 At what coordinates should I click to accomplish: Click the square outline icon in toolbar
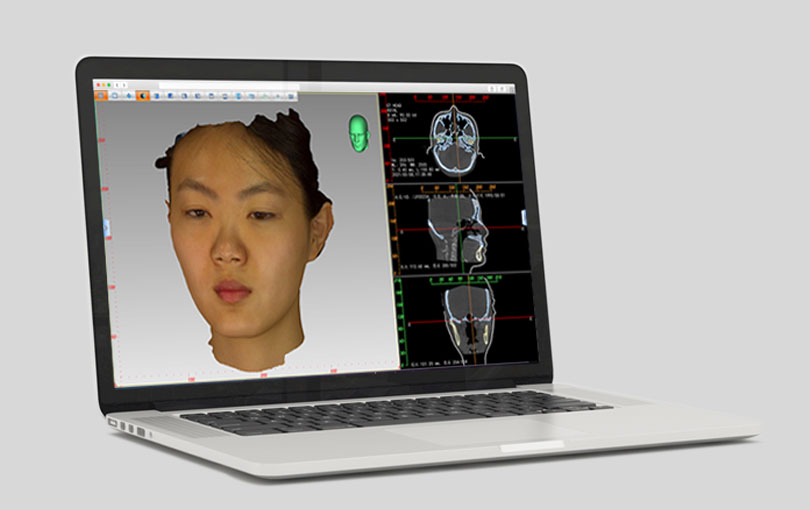(x=115, y=95)
